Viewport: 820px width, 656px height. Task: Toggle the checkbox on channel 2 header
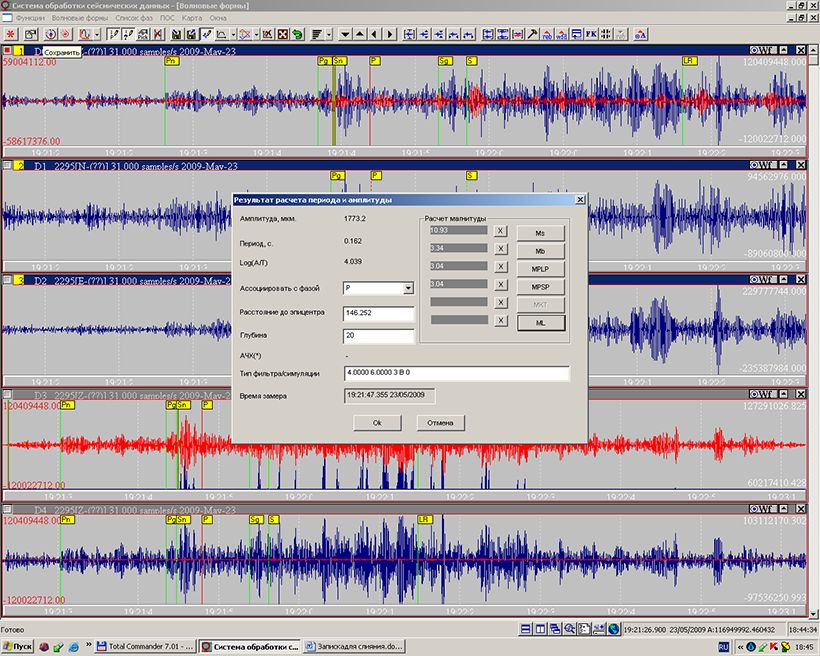click(8, 165)
